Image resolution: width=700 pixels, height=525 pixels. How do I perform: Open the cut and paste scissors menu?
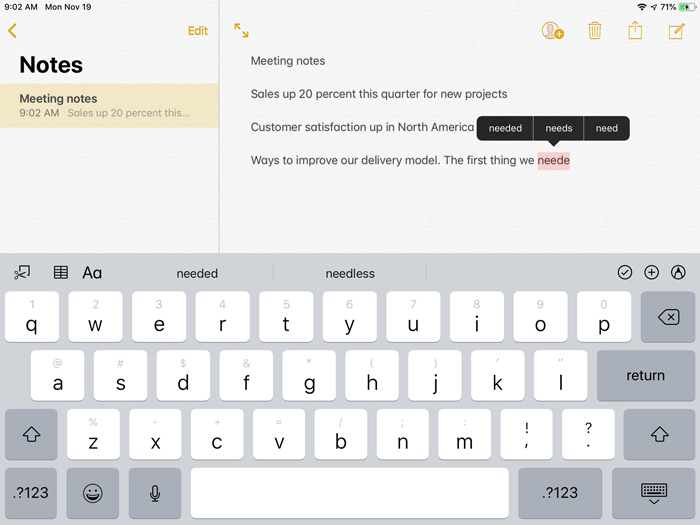click(22, 272)
